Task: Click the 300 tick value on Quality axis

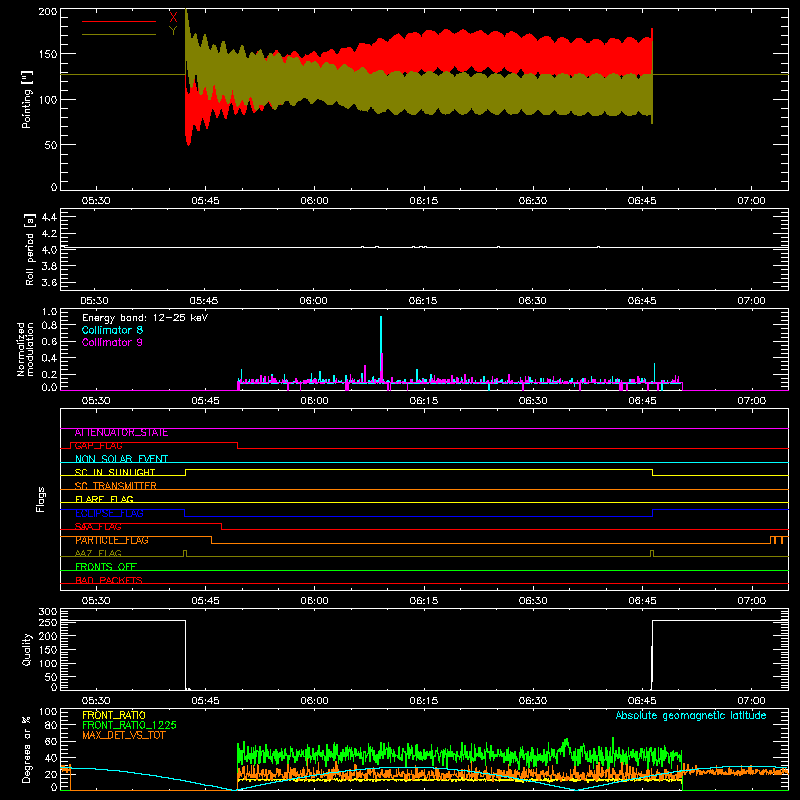Action: (x=48, y=612)
